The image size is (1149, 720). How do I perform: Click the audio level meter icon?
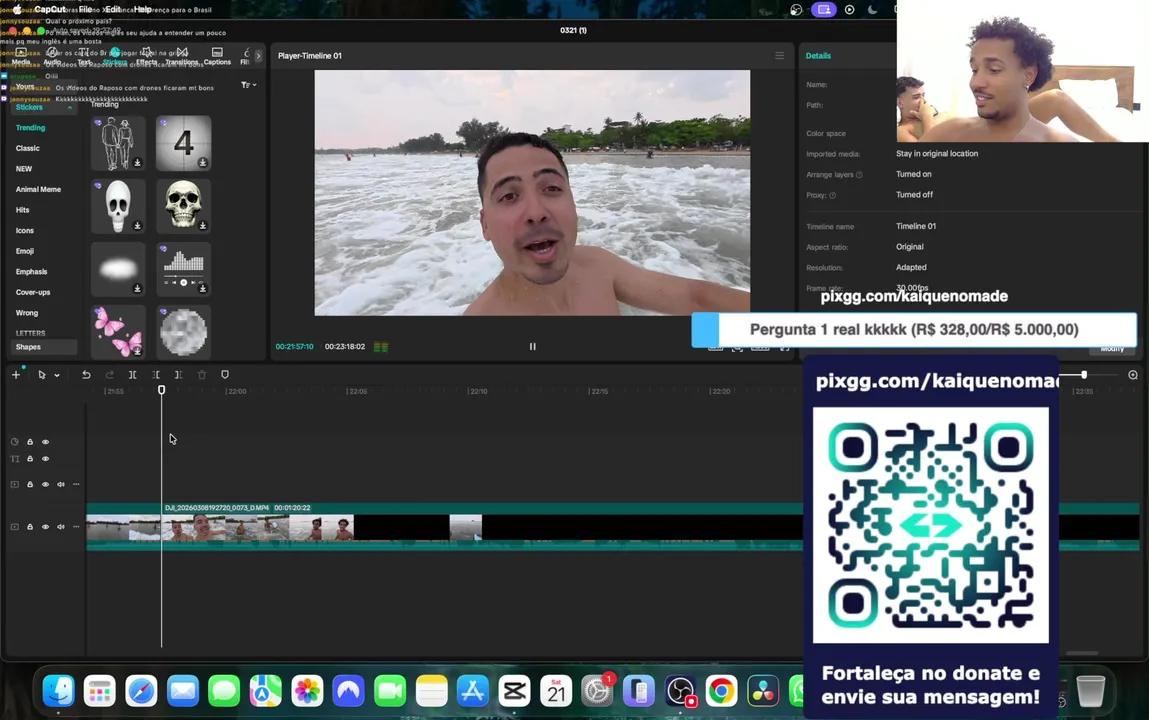point(381,346)
